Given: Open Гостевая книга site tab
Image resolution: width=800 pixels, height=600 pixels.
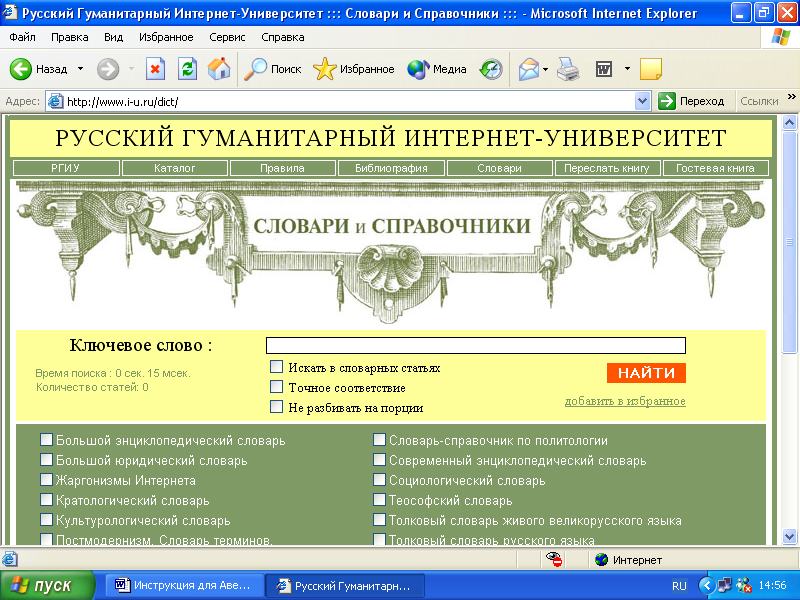Looking at the screenshot, I should tap(715, 168).
